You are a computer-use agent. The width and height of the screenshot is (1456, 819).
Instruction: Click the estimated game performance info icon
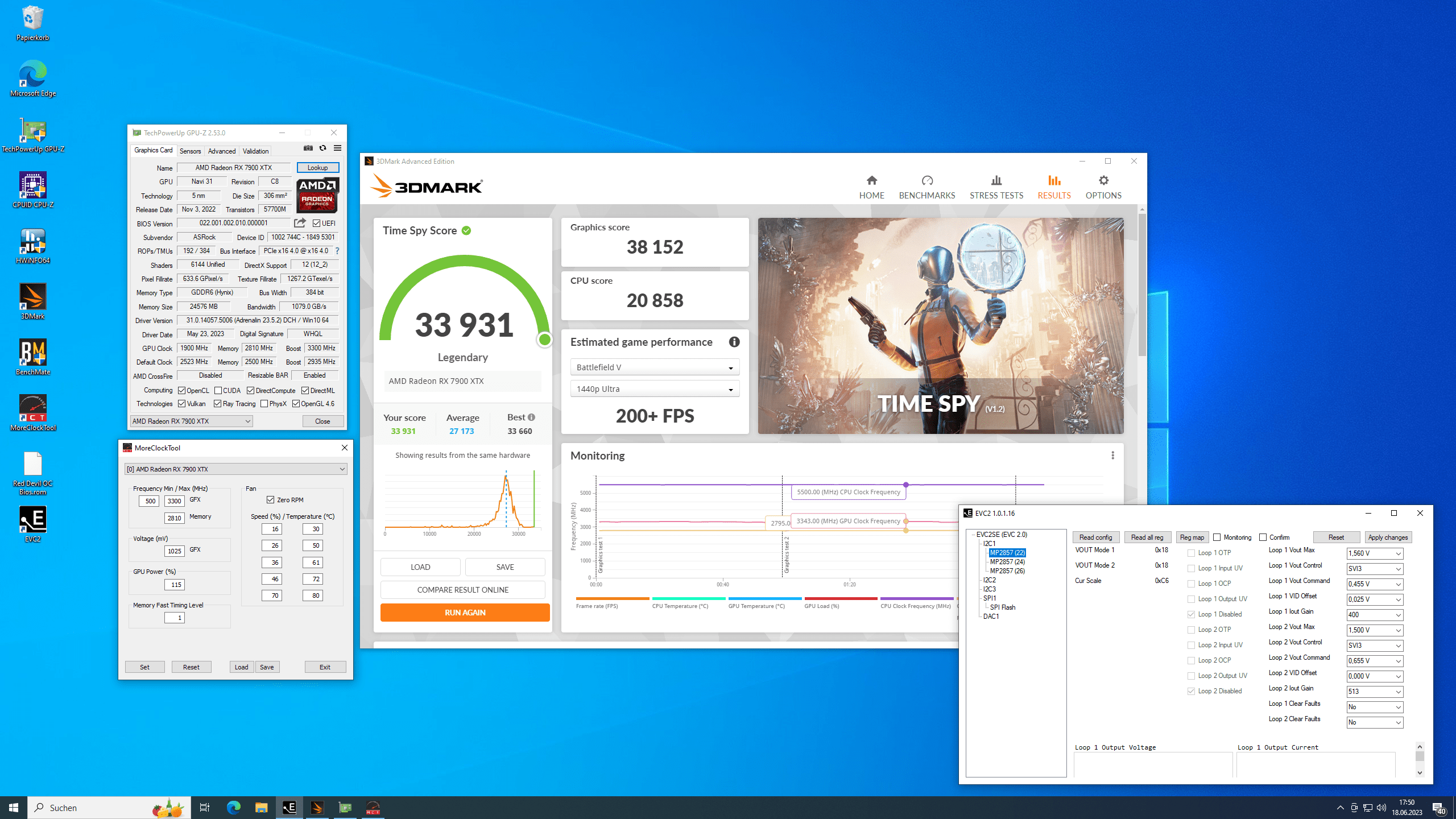pyautogui.click(x=734, y=342)
